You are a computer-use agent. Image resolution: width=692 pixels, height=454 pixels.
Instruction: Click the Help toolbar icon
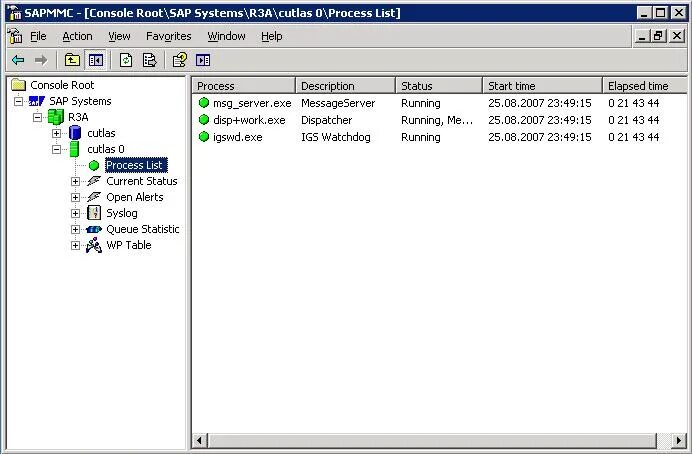(x=180, y=60)
